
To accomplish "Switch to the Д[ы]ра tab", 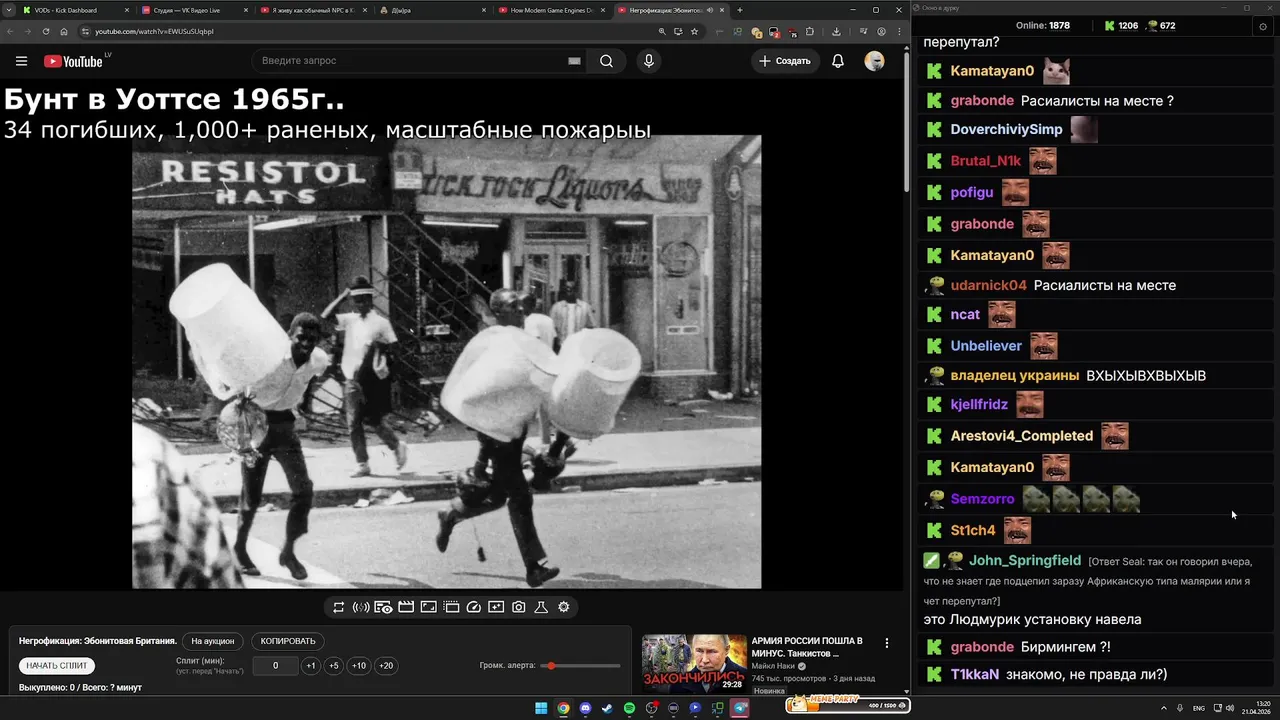I will pos(430,10).
